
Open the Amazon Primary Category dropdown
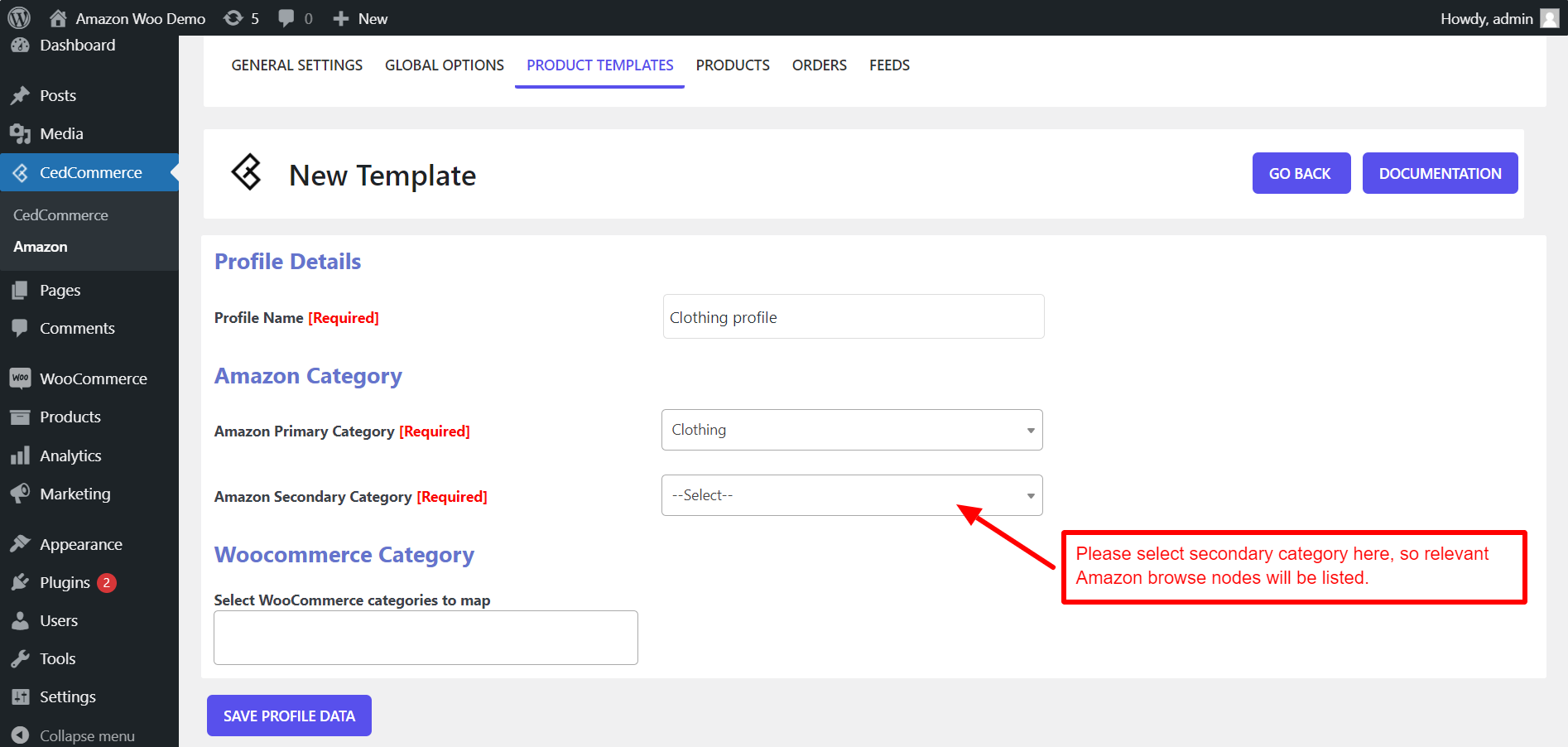[x=852, y=430]
